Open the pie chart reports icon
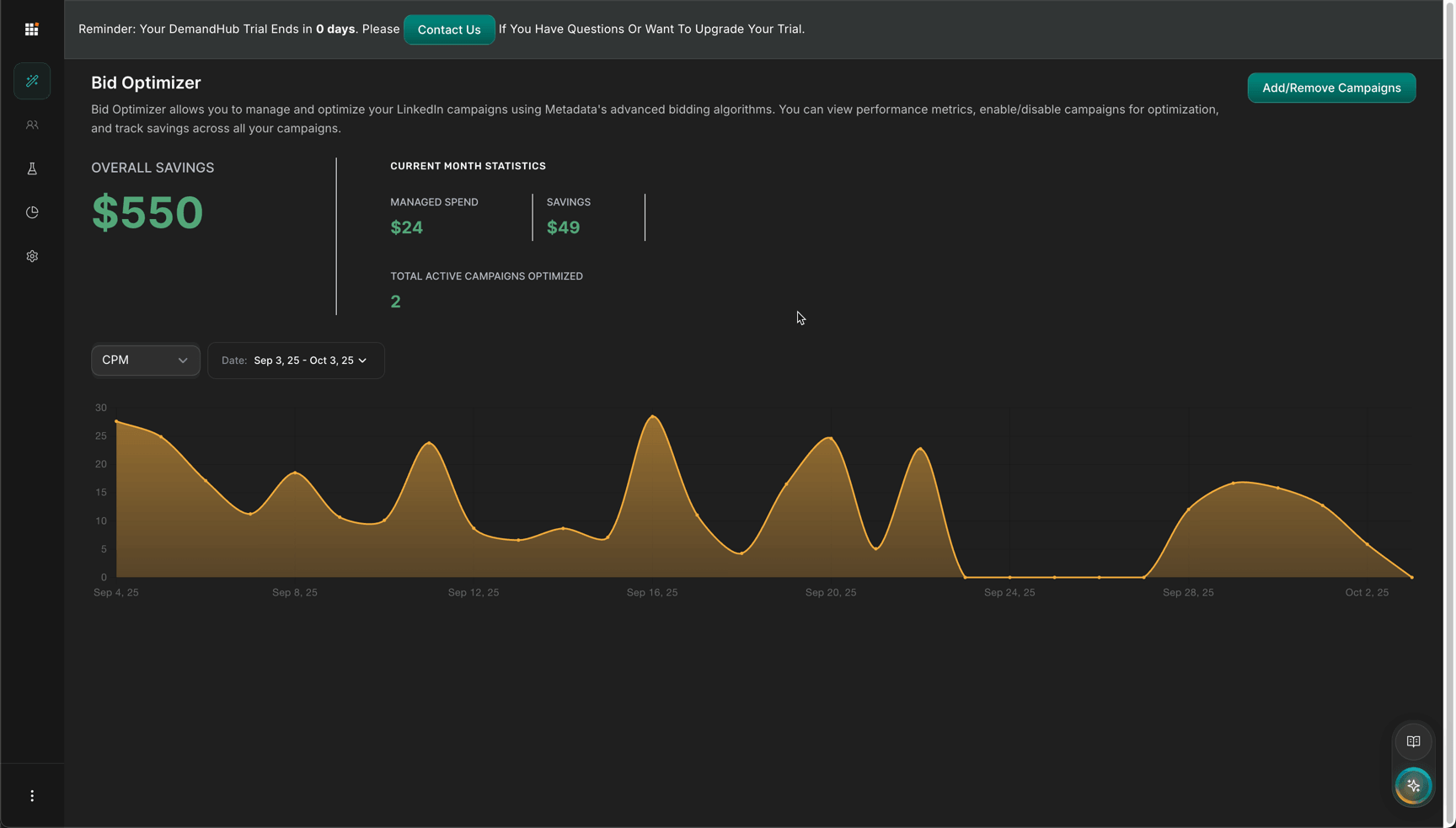The height and width of the screenshot is (828, 1456). click(x=32, y=212)
